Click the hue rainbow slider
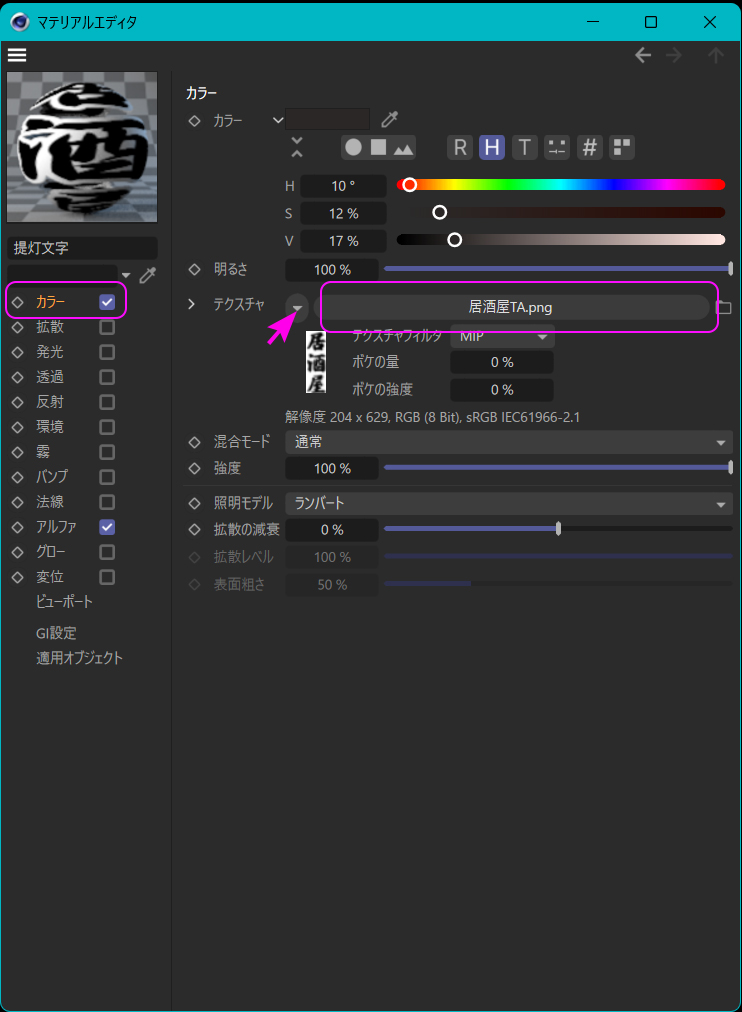Screen dimensions: 742x1012 [x=560, y=185]
